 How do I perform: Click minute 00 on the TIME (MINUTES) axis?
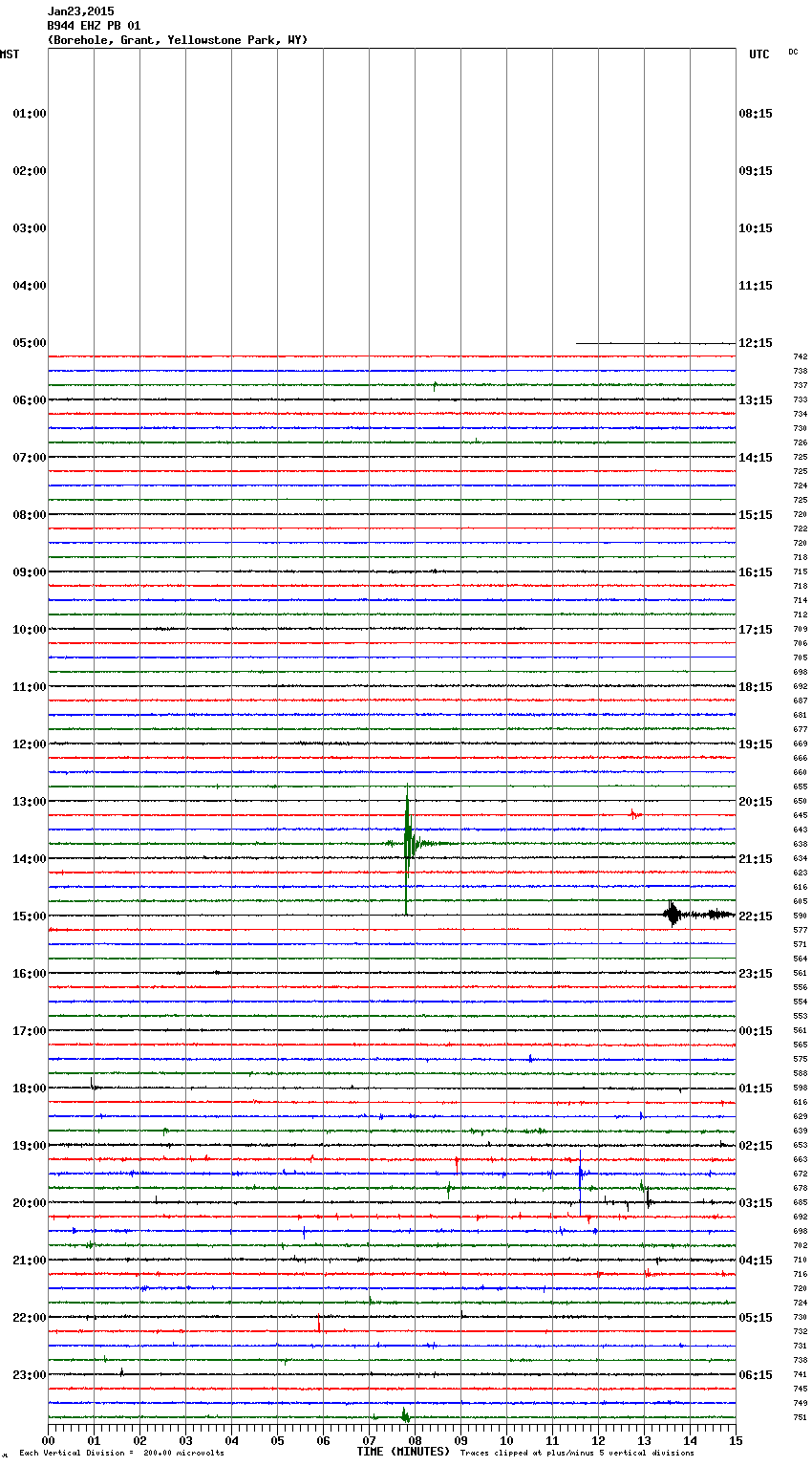click(48, 1440)
